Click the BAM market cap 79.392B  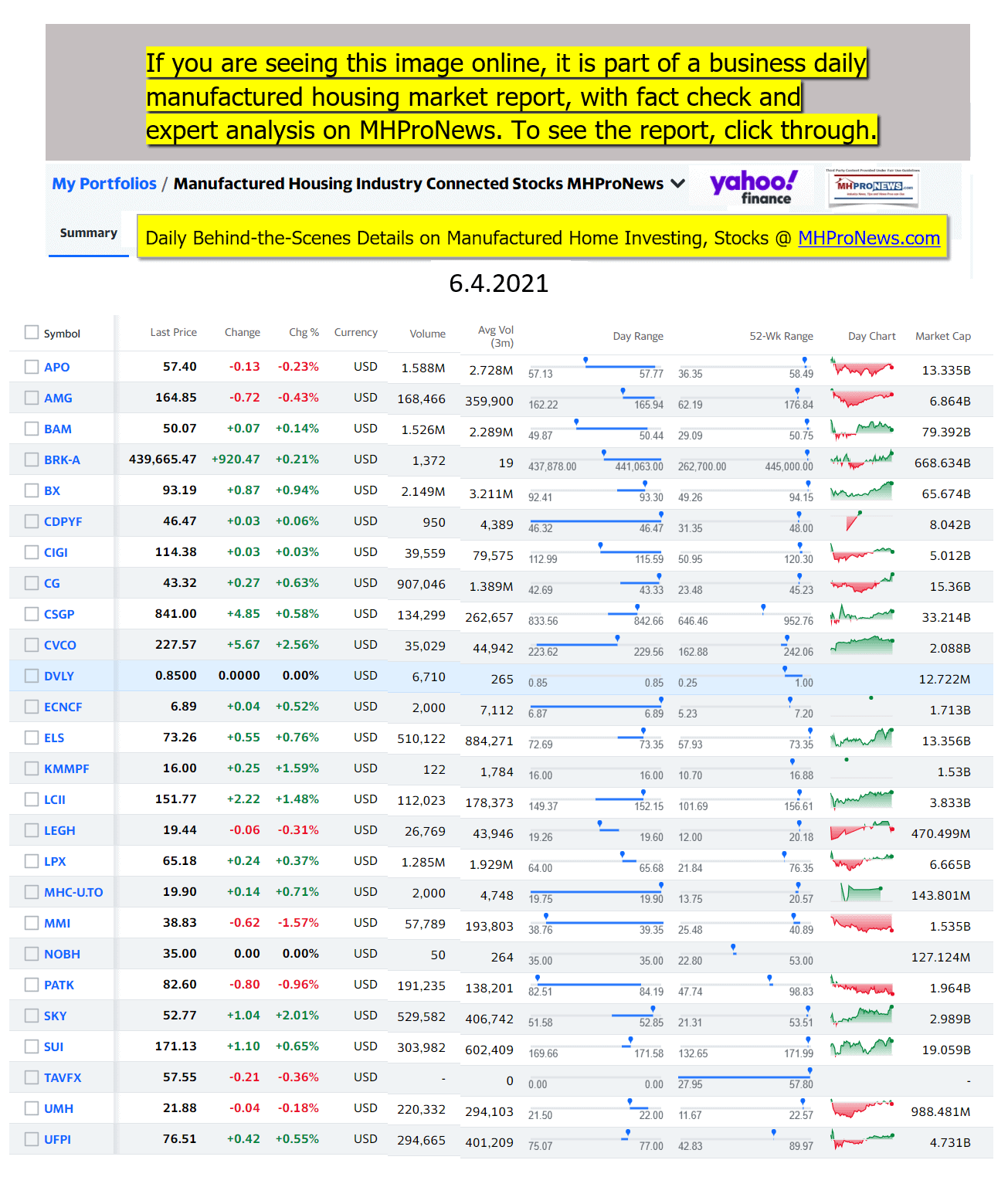[x=946, y=432]
